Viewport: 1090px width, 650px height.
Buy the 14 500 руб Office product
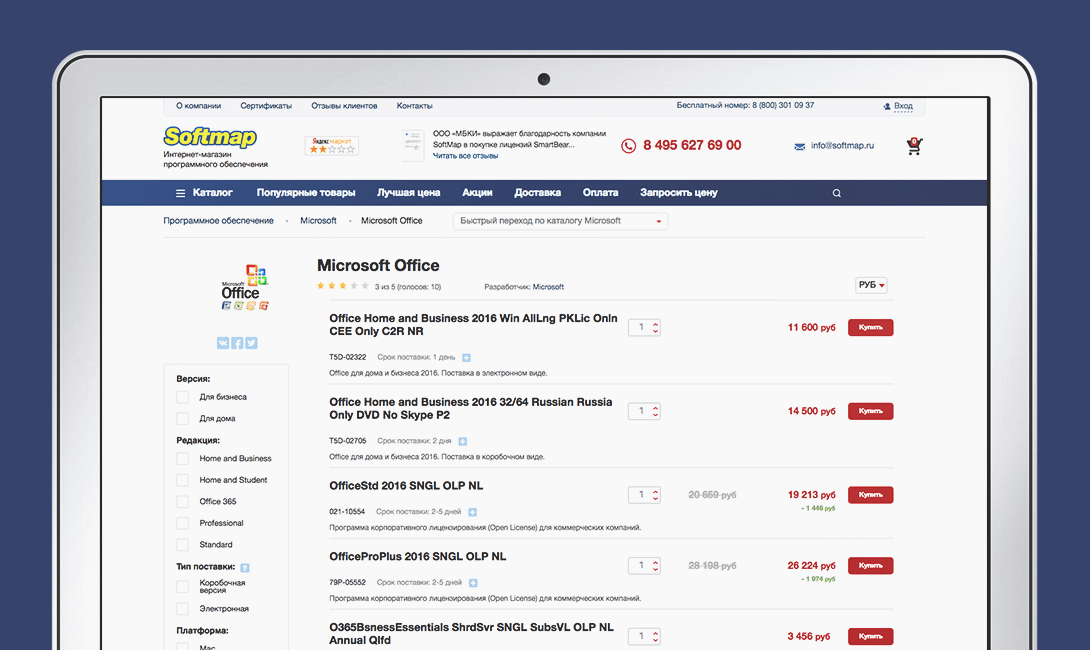(870, 412)
